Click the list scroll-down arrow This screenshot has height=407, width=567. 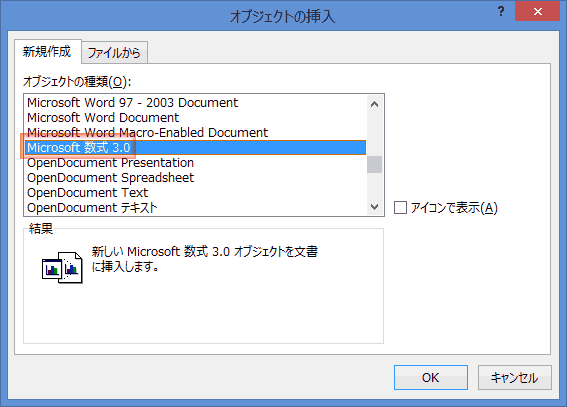[x=375, y=207]
